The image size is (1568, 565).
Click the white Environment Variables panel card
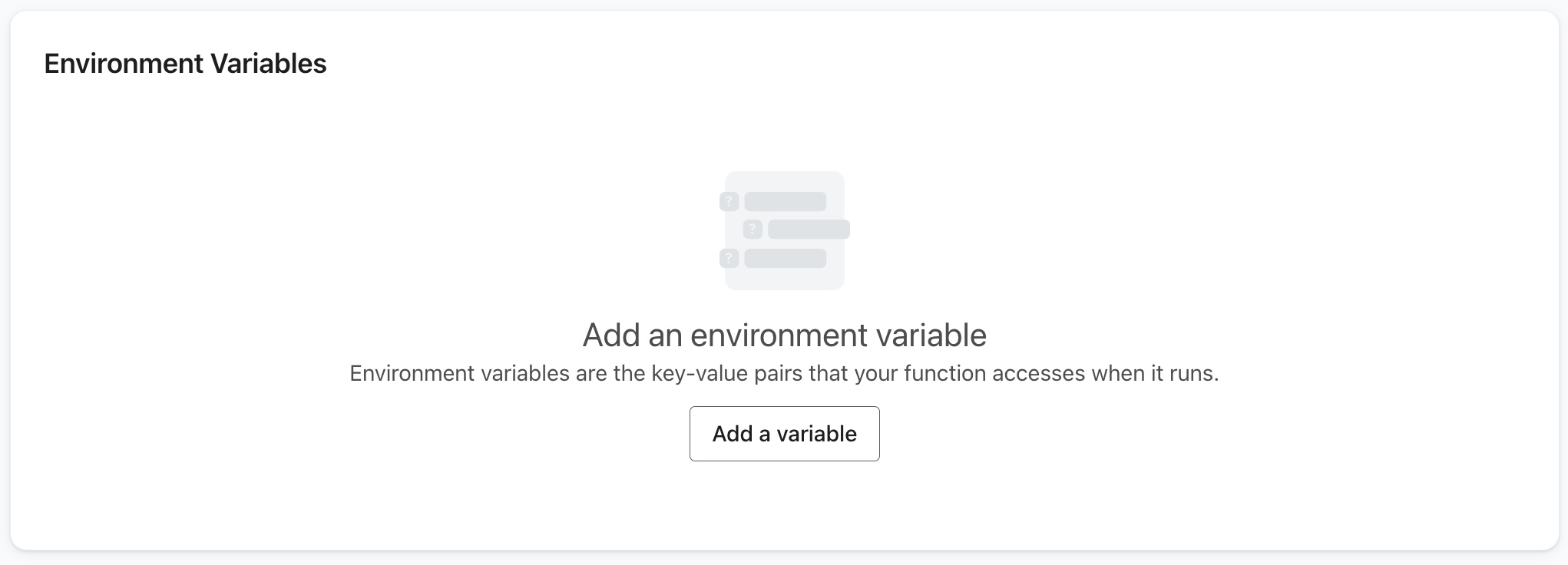[x=307, y=499]
